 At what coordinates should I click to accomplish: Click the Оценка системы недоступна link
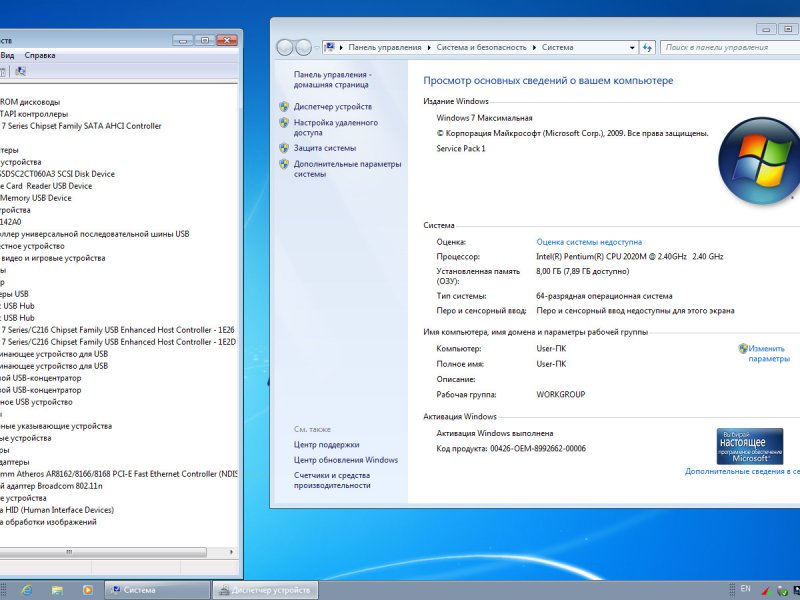(589, 242)
